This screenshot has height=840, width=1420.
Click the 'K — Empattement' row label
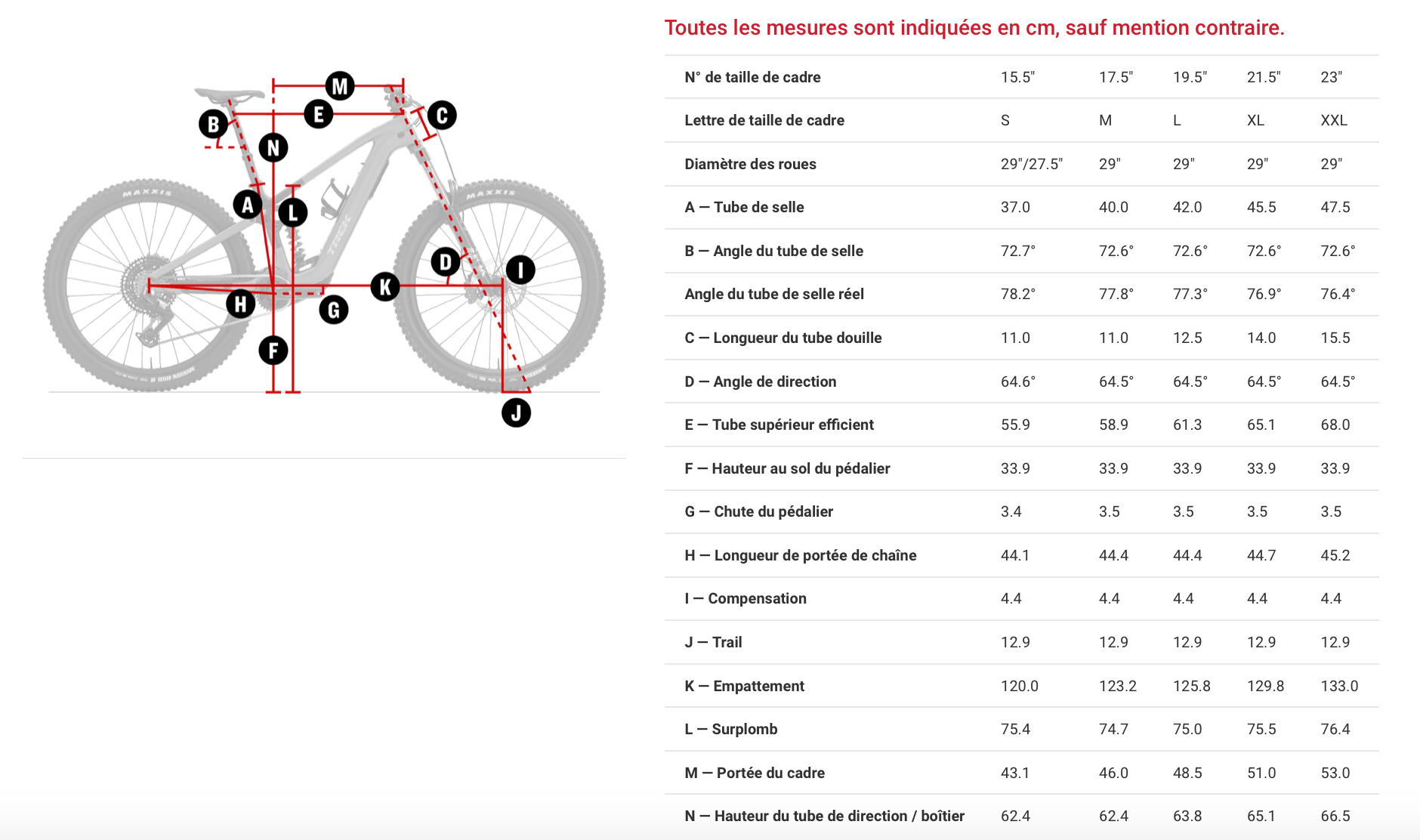[x=744, y=686]
